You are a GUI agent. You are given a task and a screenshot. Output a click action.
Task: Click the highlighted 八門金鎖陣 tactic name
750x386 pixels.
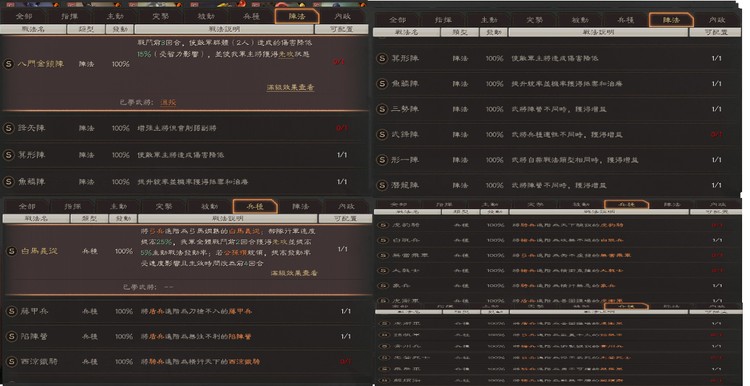(x=41, y=64)
